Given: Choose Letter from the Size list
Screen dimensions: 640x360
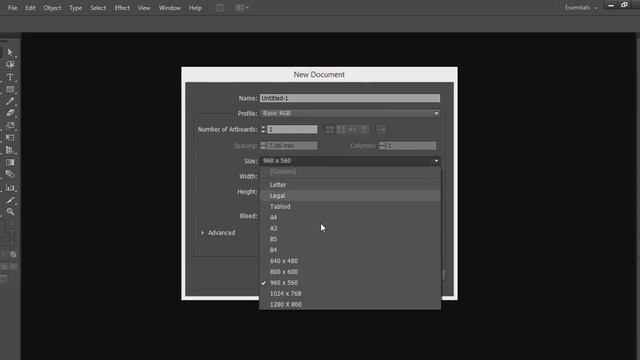Looking at the screenshot, I should [350, 185].
